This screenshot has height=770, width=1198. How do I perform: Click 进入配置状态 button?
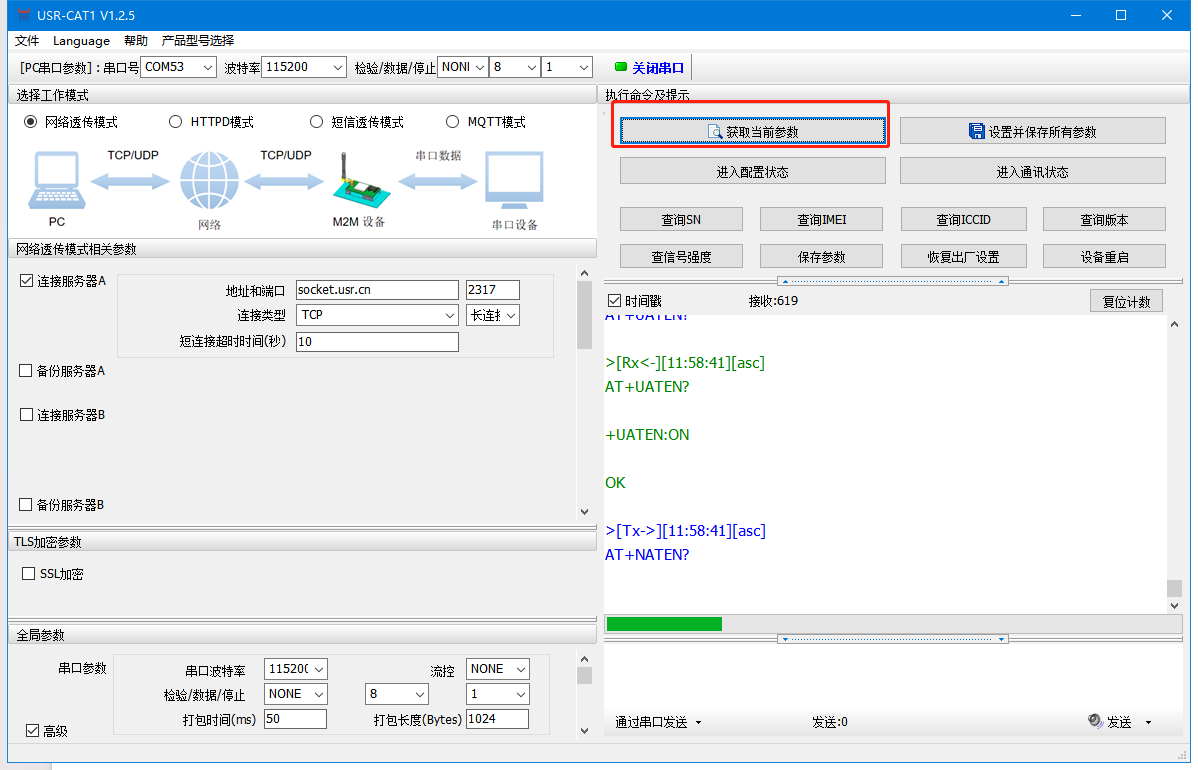pos(753,171)
